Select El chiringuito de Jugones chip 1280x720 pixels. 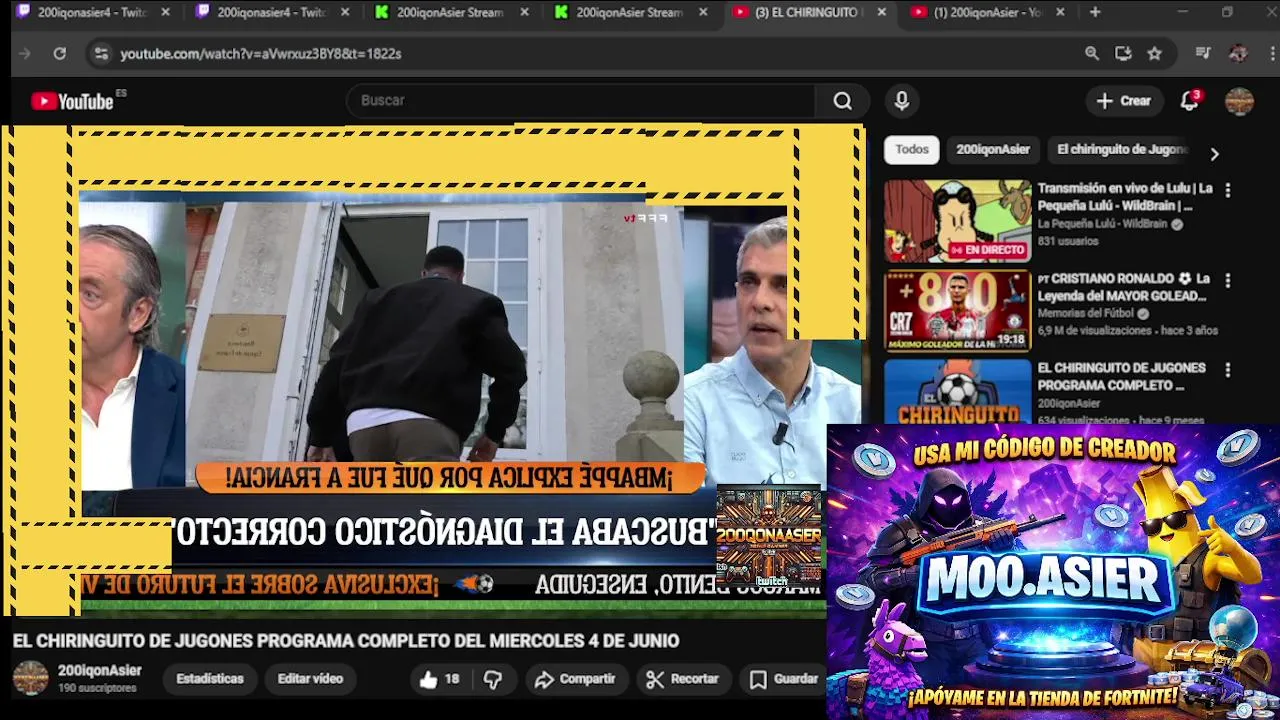[1121, 149]
